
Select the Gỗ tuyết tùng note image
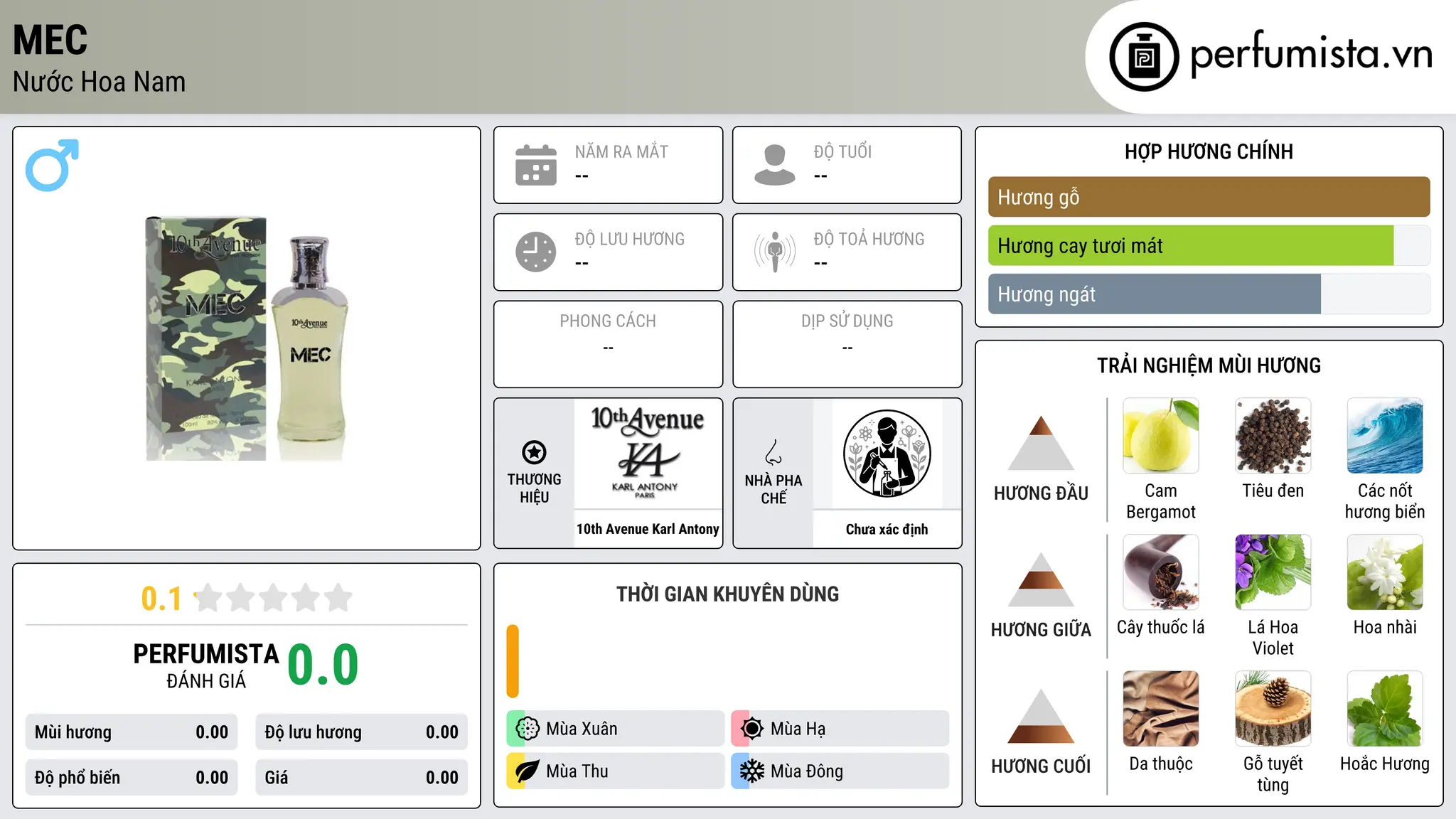tap(1273, 709)
